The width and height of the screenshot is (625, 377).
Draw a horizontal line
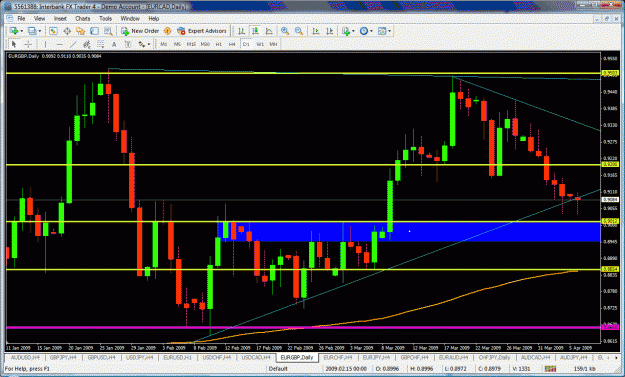click(x=59, y=44)
